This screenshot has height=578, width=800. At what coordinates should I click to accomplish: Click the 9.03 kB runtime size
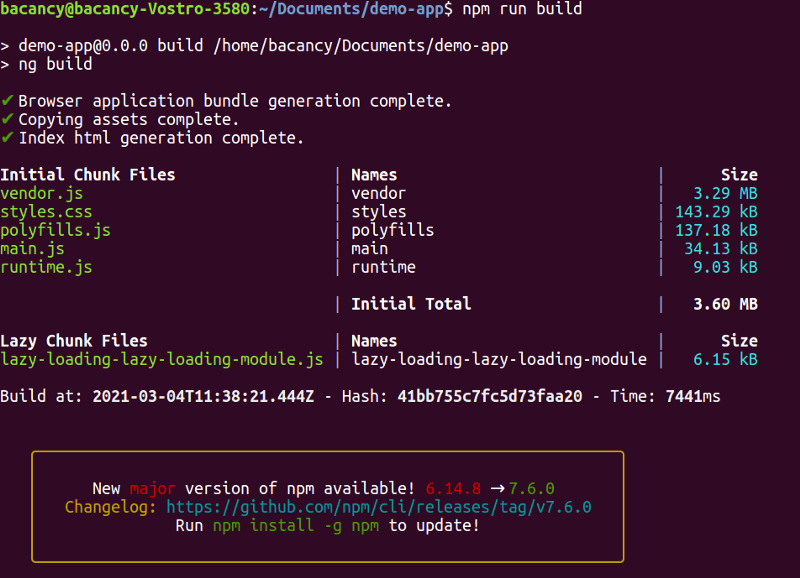(x=725, y=267)
